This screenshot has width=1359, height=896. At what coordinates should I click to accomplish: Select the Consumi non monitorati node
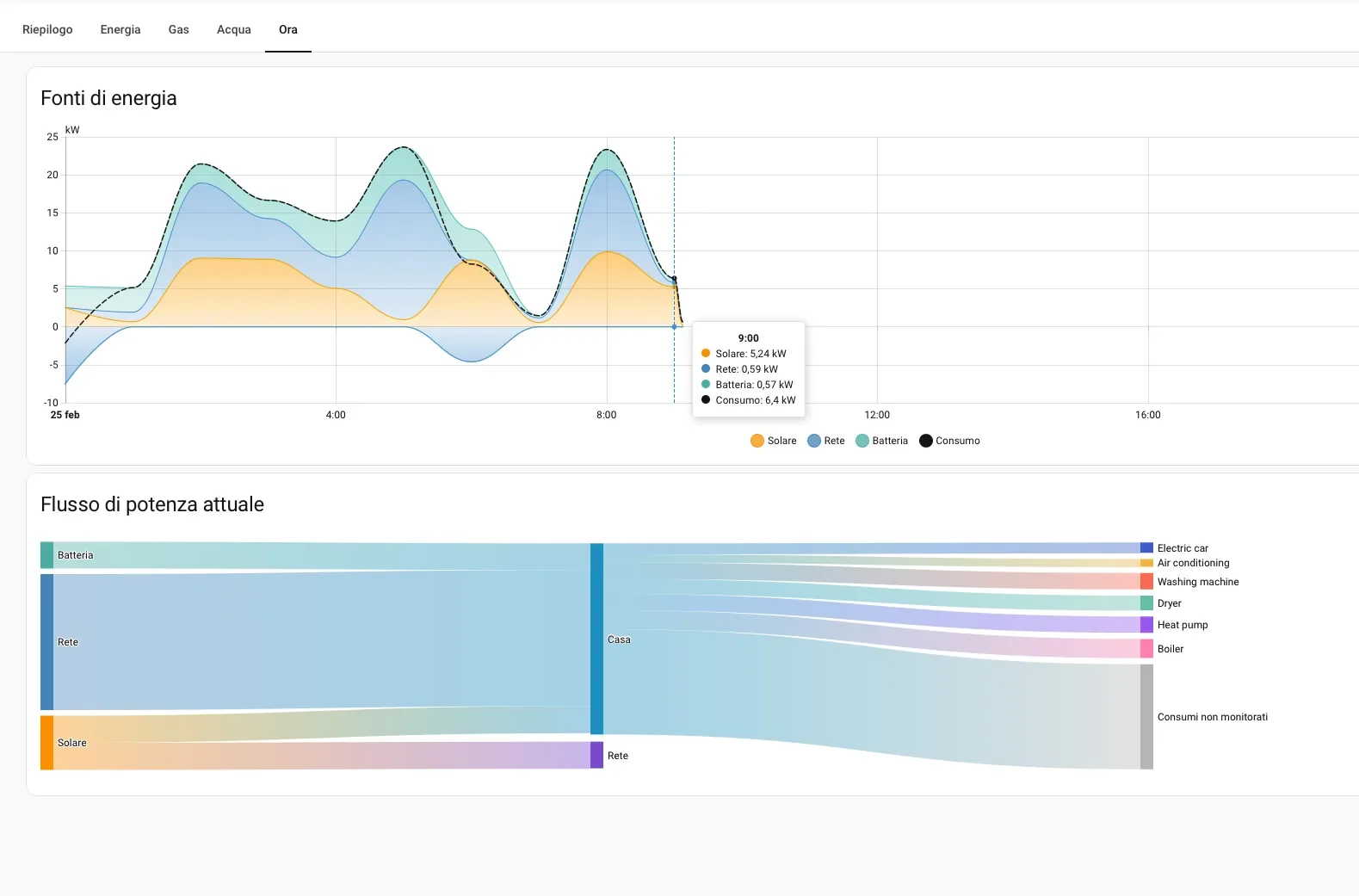[x=1146, y=717]
